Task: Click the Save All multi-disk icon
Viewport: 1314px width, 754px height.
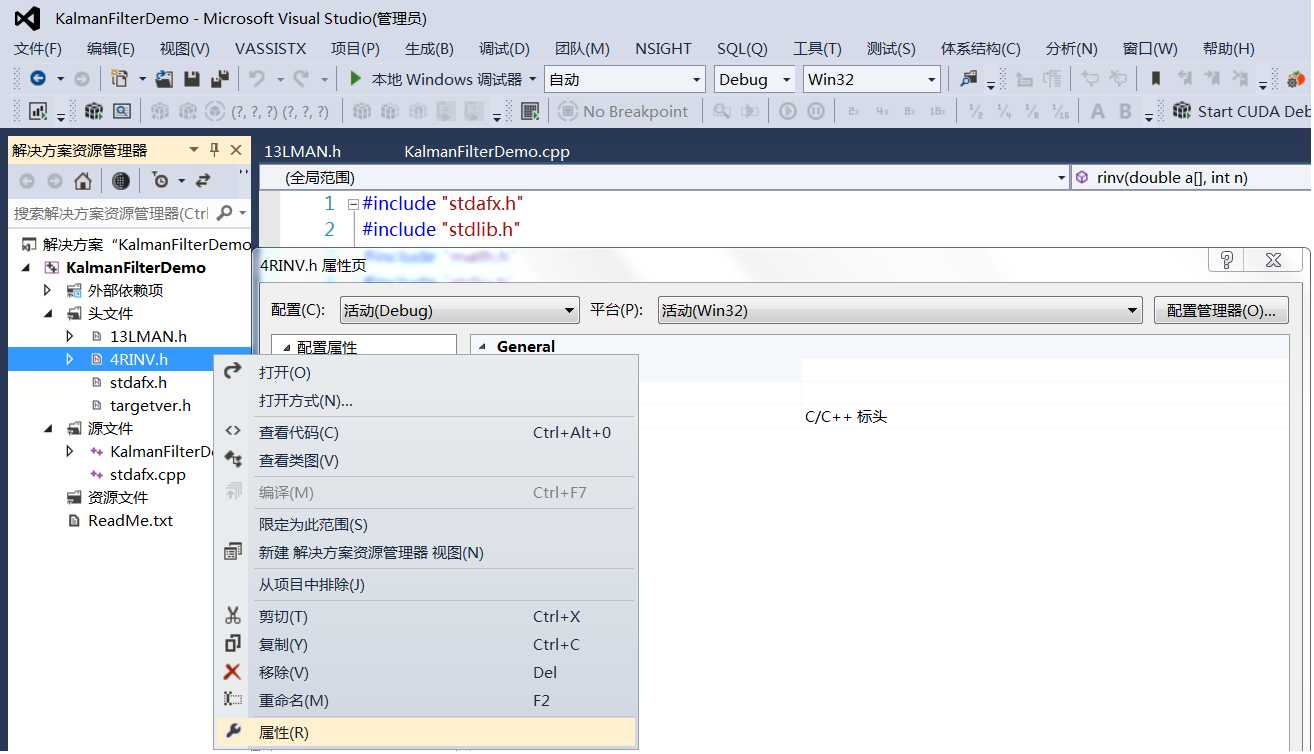Action: pyautogui.click(x=220, y=79)
